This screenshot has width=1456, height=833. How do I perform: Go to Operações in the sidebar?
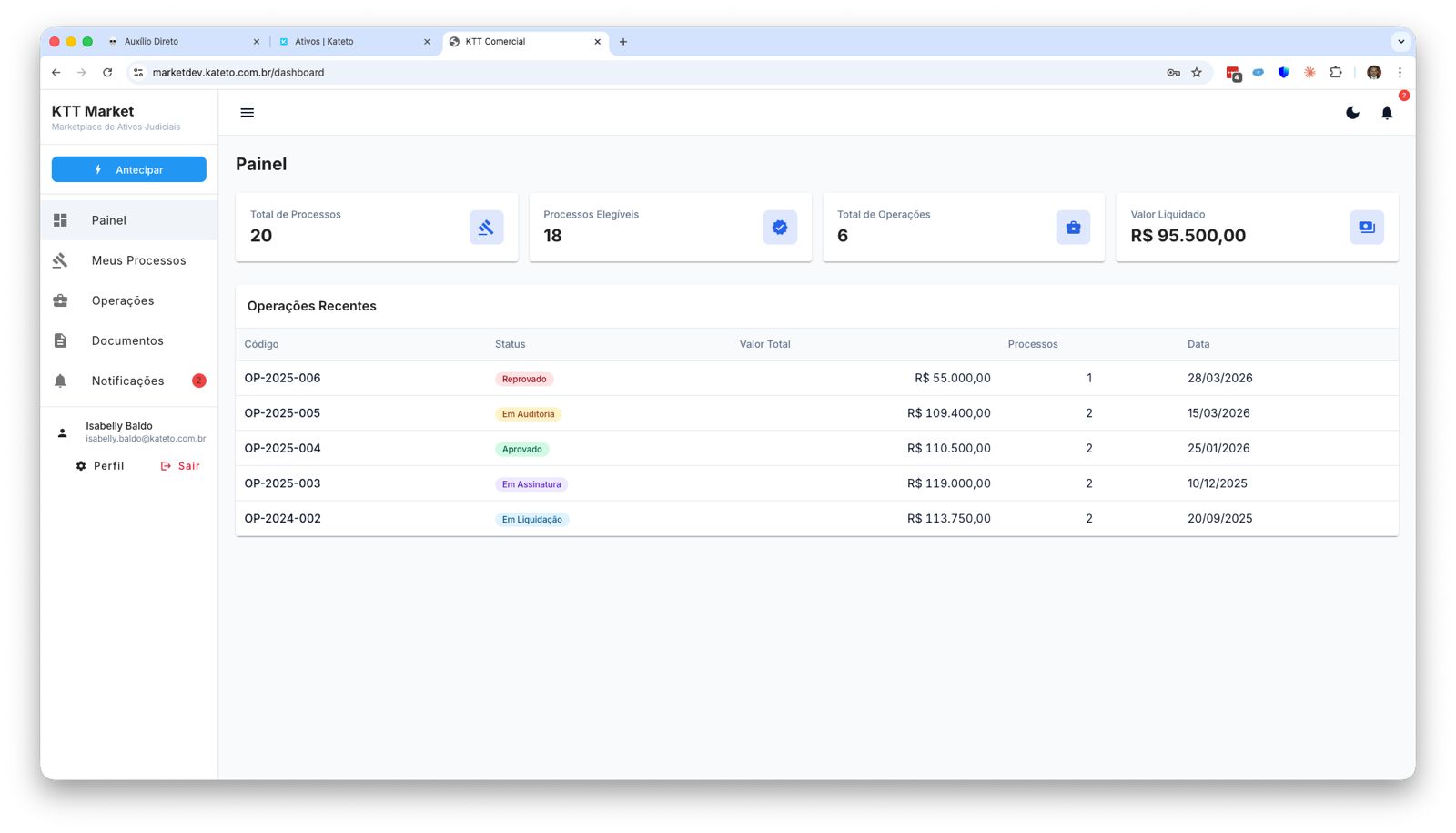pyautogui.click(x=123, y=300)
